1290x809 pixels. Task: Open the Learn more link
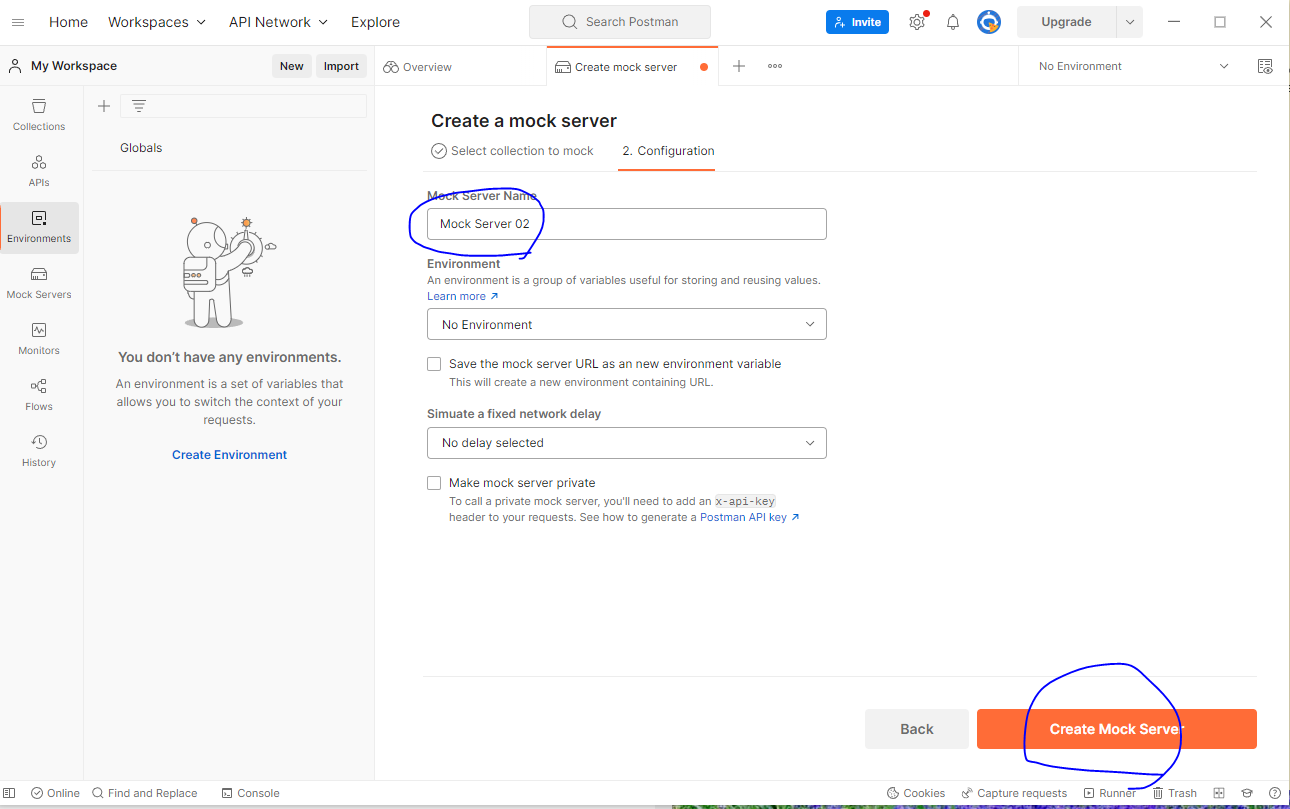(x=462, y=296)
